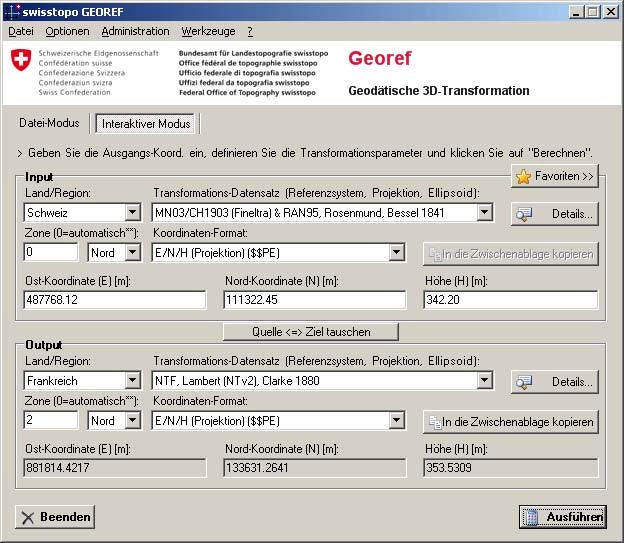Click the Swiss coat of arms logo

19,60
